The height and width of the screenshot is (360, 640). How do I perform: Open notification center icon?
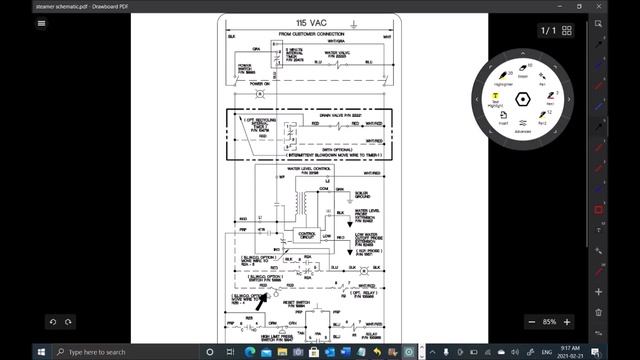click(595, 352)
